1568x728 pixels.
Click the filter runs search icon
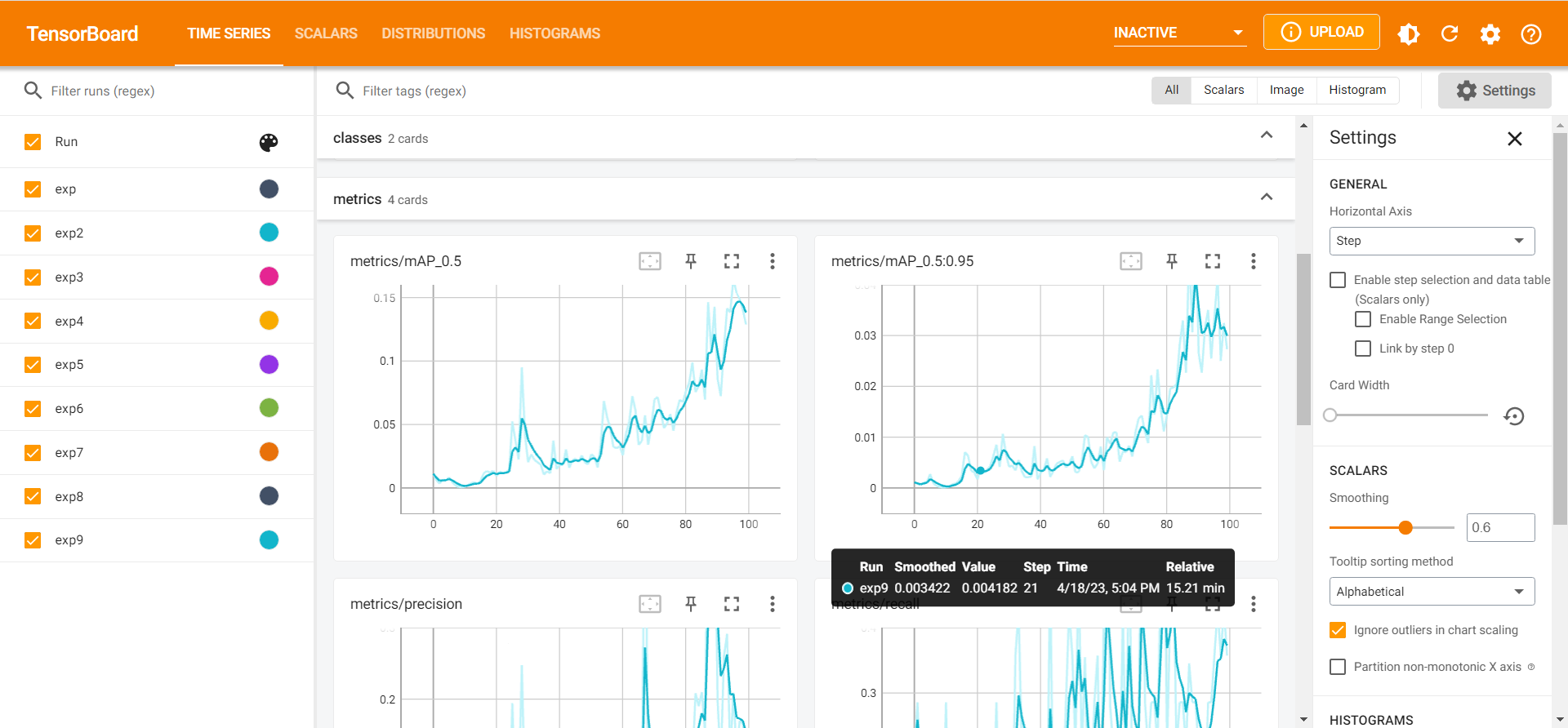coord(33,91)
